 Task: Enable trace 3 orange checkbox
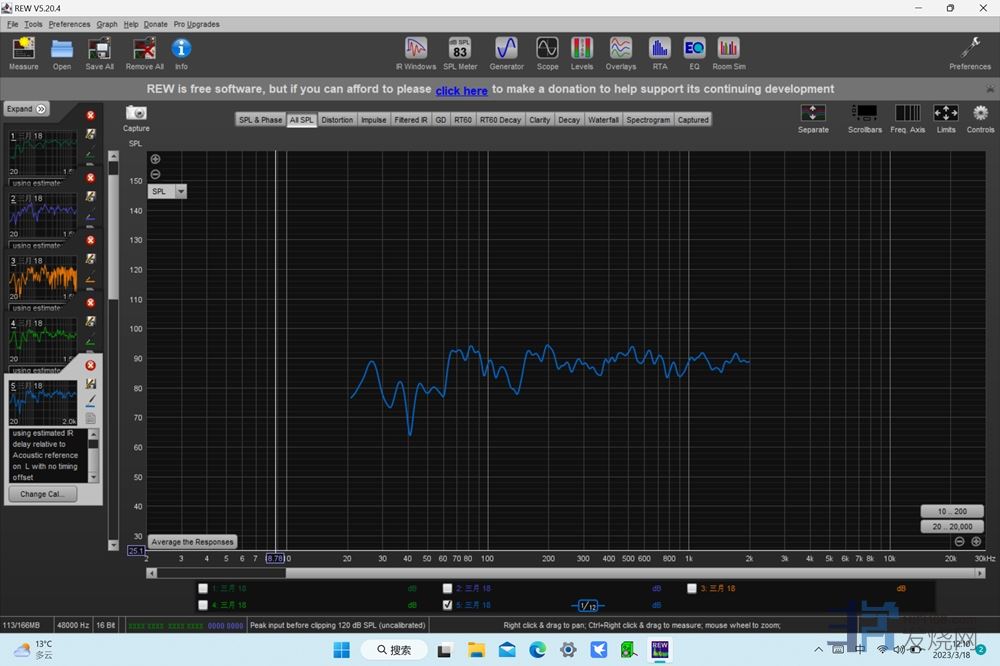tap(692, 589)
